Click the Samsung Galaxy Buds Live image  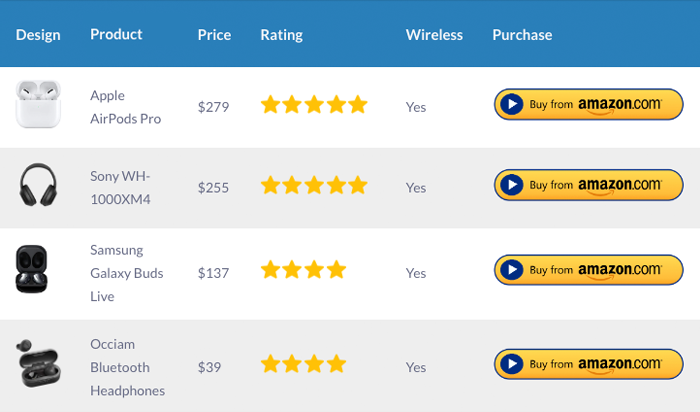tap(32, 269)
